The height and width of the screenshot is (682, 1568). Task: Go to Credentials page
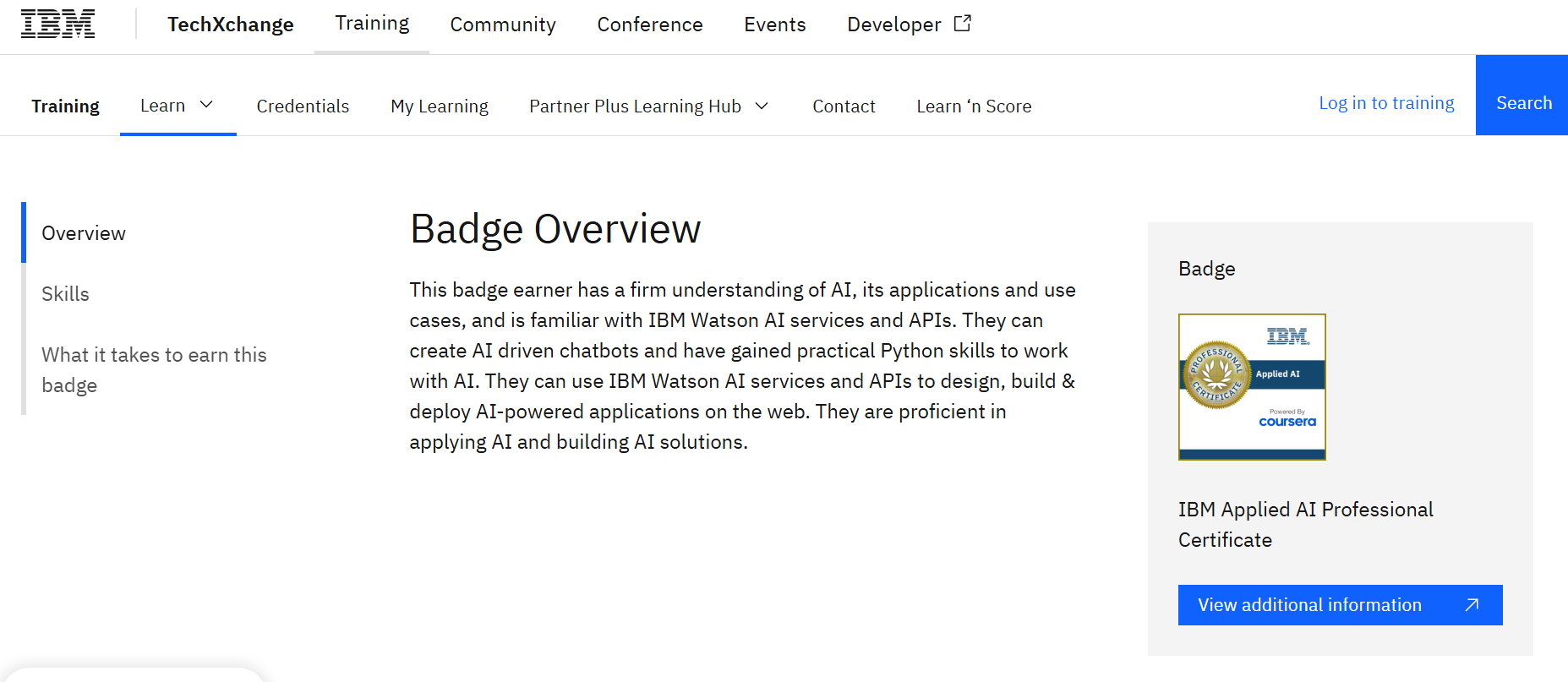pos(303,106)
